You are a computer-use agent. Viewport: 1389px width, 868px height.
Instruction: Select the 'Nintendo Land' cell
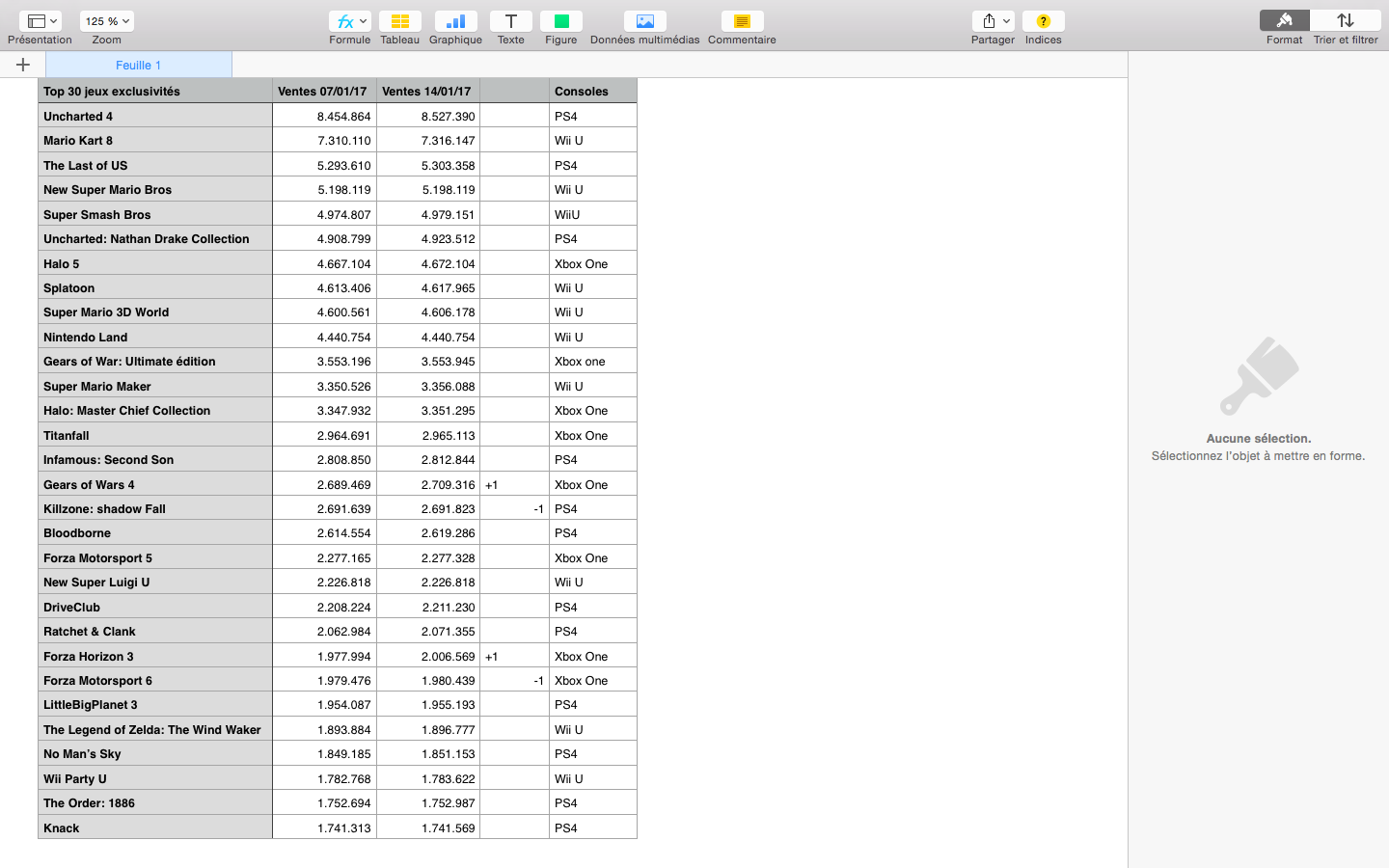coord(155,337)
